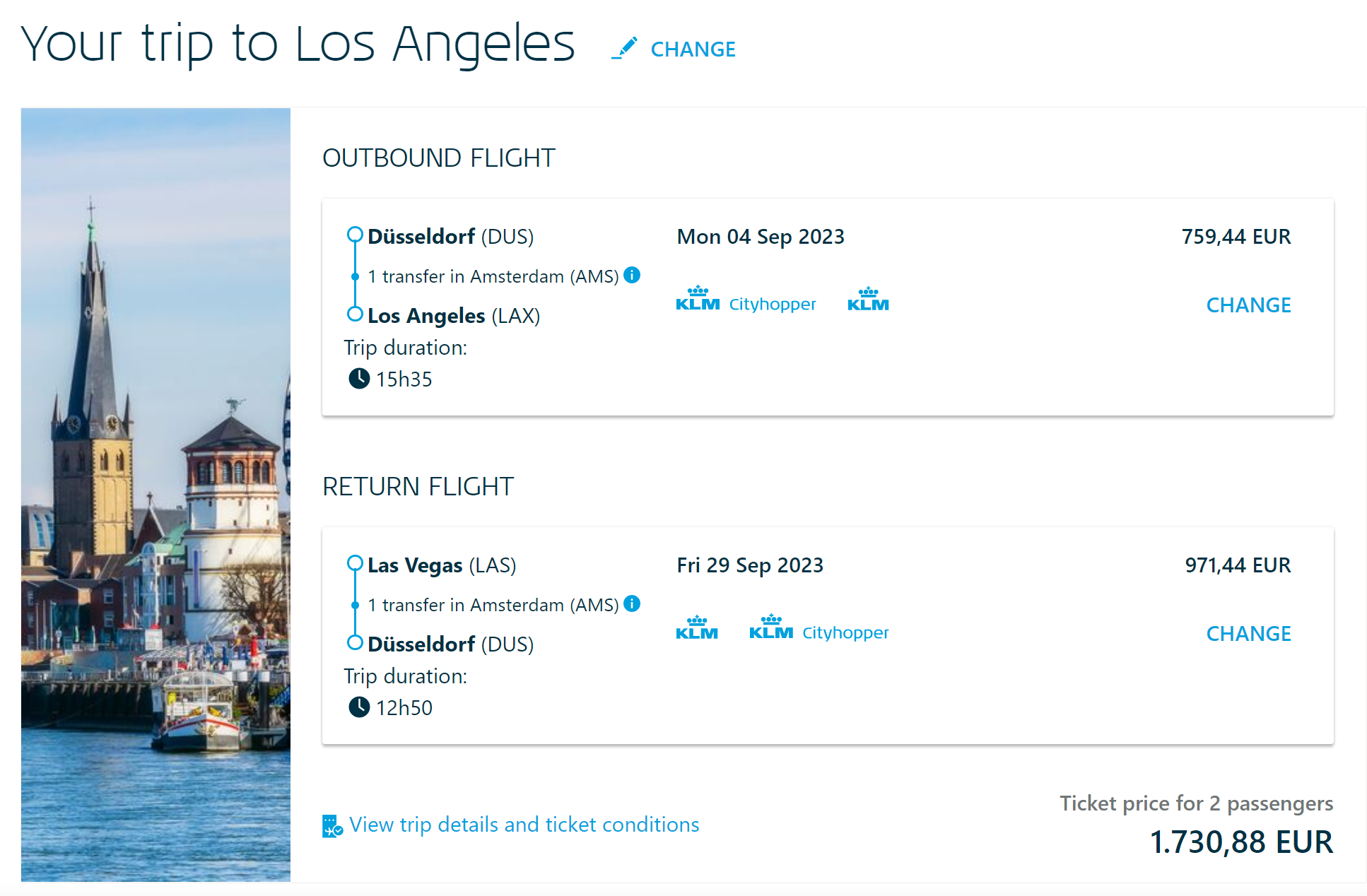Click the outbound 759,44 EUR price
1367x896 pixels.
click(1236, 237)
